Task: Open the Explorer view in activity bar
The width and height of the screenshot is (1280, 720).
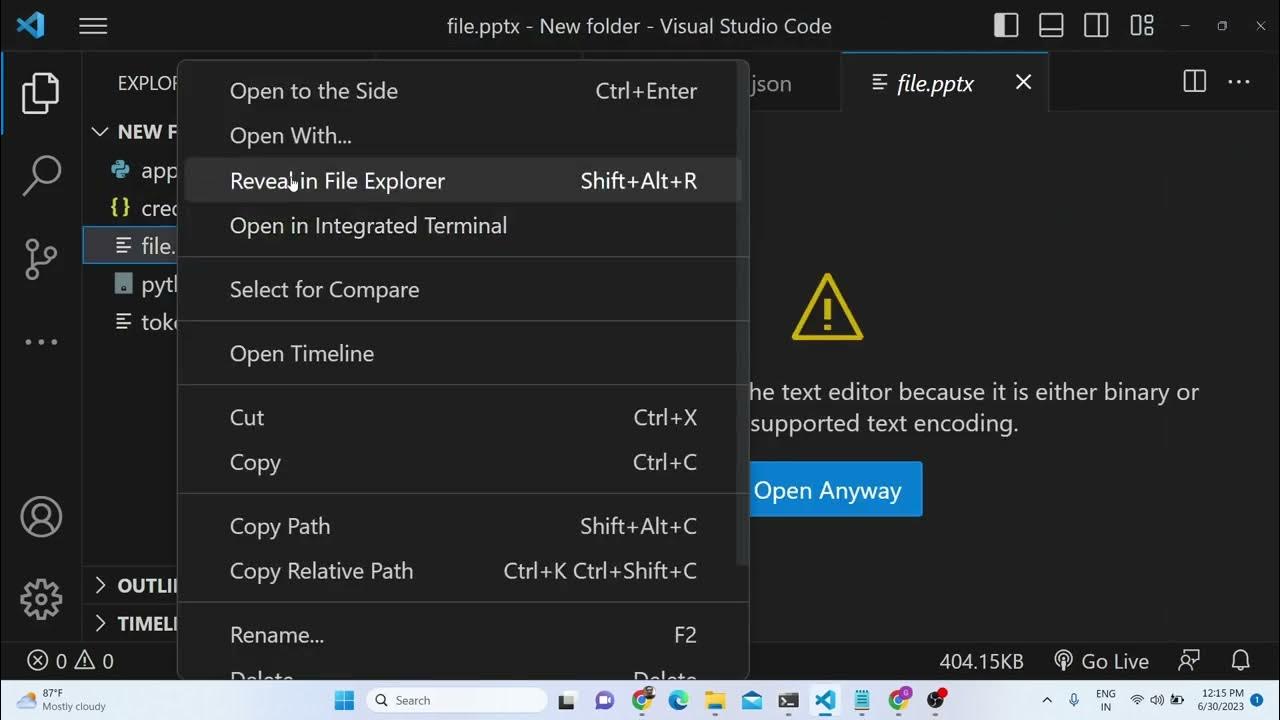Action: pyautogui.click(x=41, y=93)
